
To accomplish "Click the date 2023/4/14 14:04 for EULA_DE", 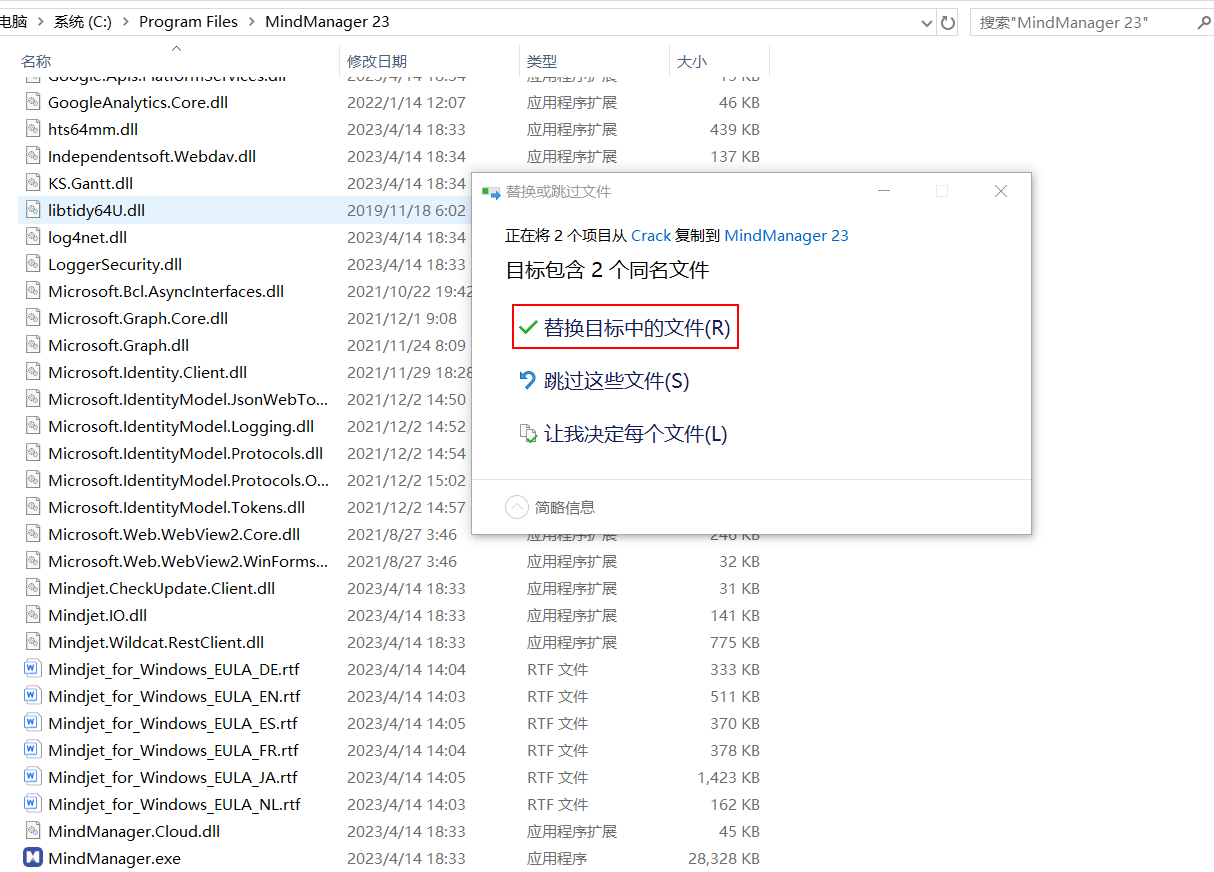I will coord(406,669).
